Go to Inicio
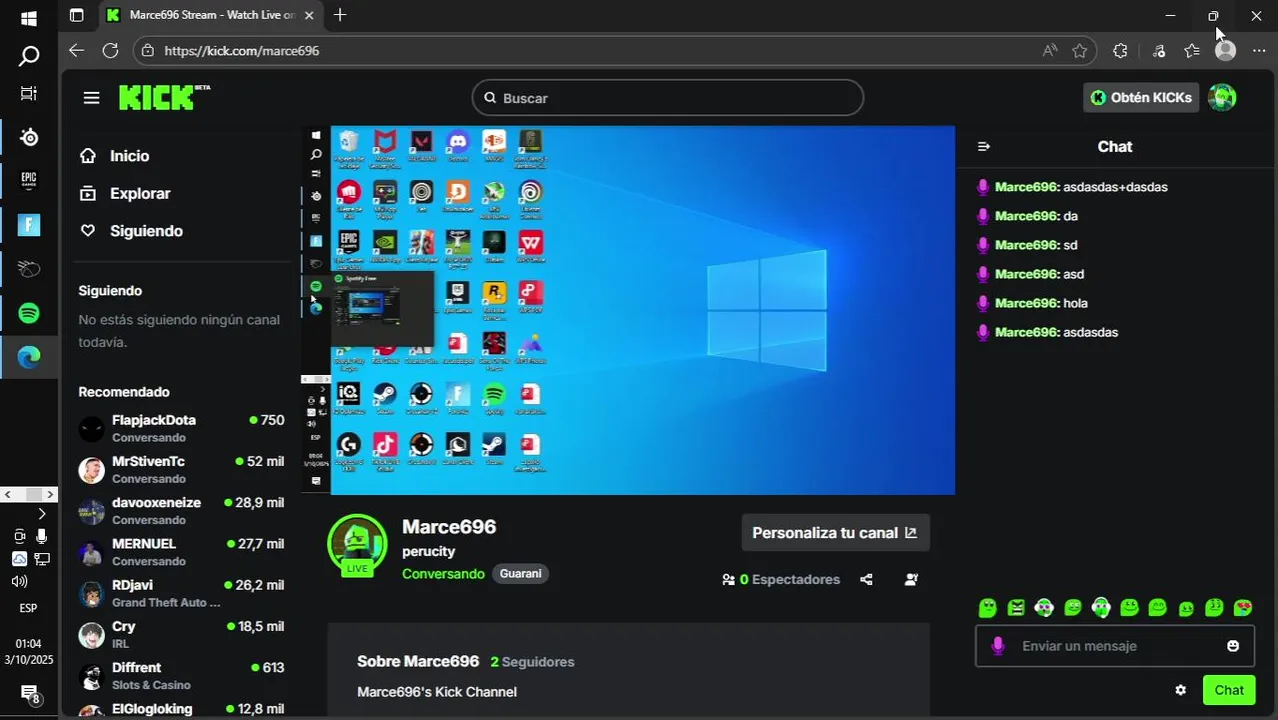This screenshot has width=1278, height=720. point(129,156)
